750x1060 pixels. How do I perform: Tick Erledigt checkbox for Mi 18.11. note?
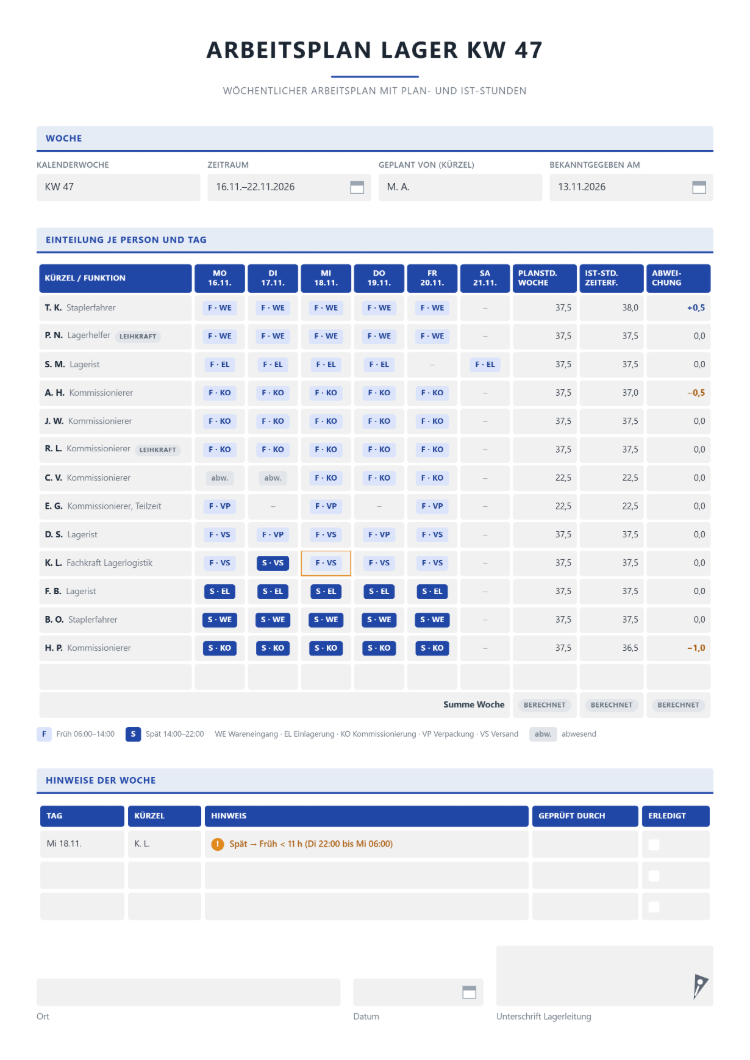[654, 844]
